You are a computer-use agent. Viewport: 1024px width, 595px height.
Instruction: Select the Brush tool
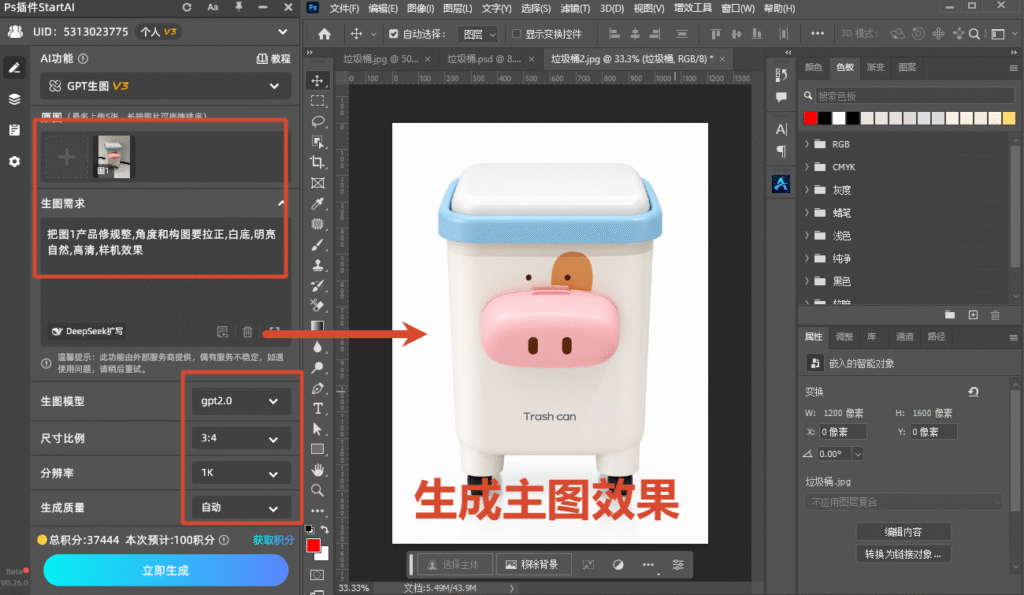317,245
